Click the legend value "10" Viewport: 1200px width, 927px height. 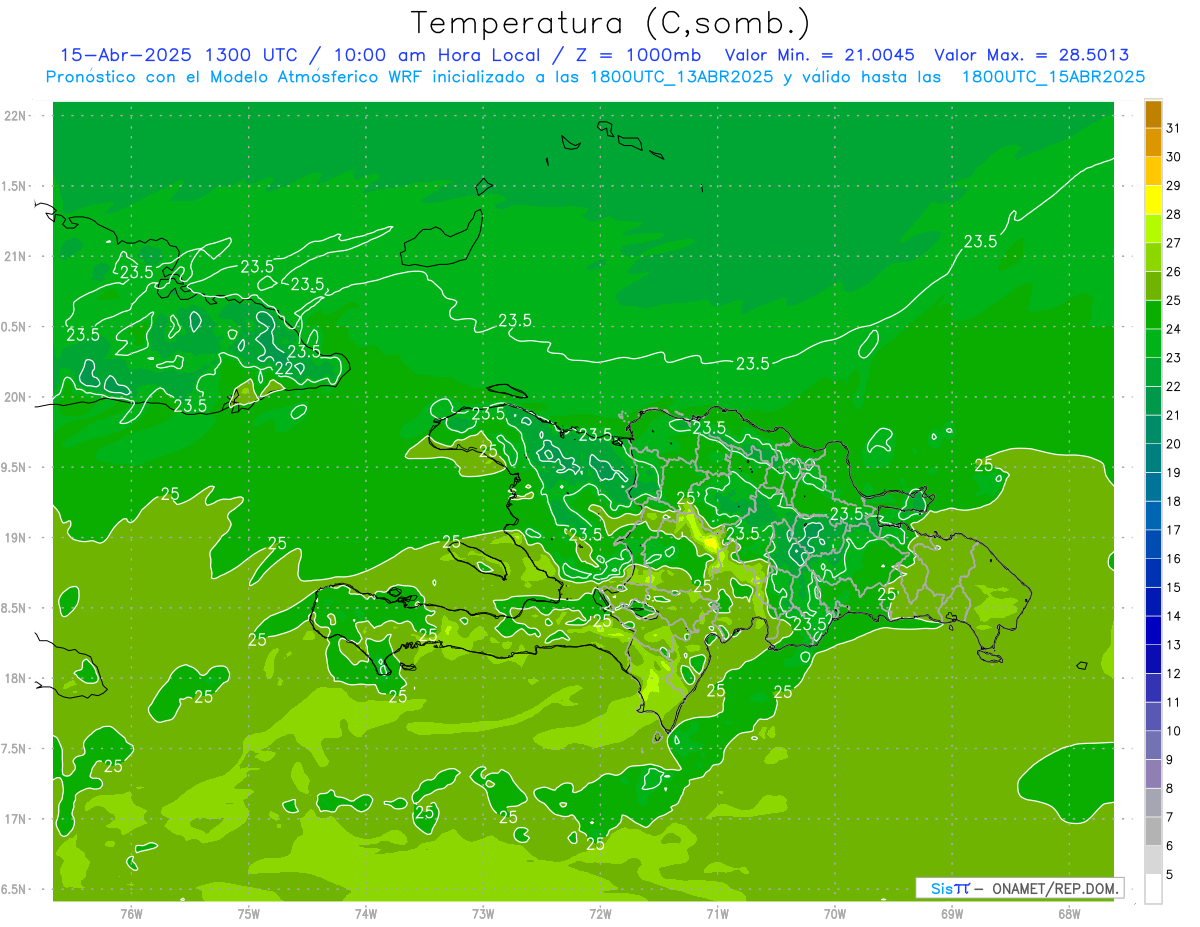pyautogui.click(x=1173, y=731)
